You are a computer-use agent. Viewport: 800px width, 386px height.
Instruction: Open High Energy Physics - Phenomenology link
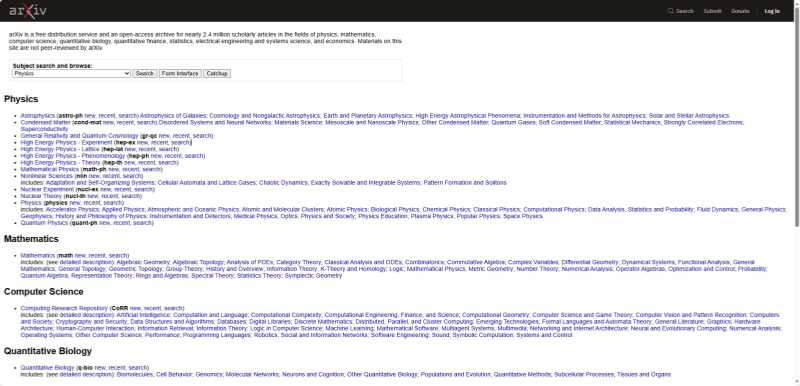point(73,156)
